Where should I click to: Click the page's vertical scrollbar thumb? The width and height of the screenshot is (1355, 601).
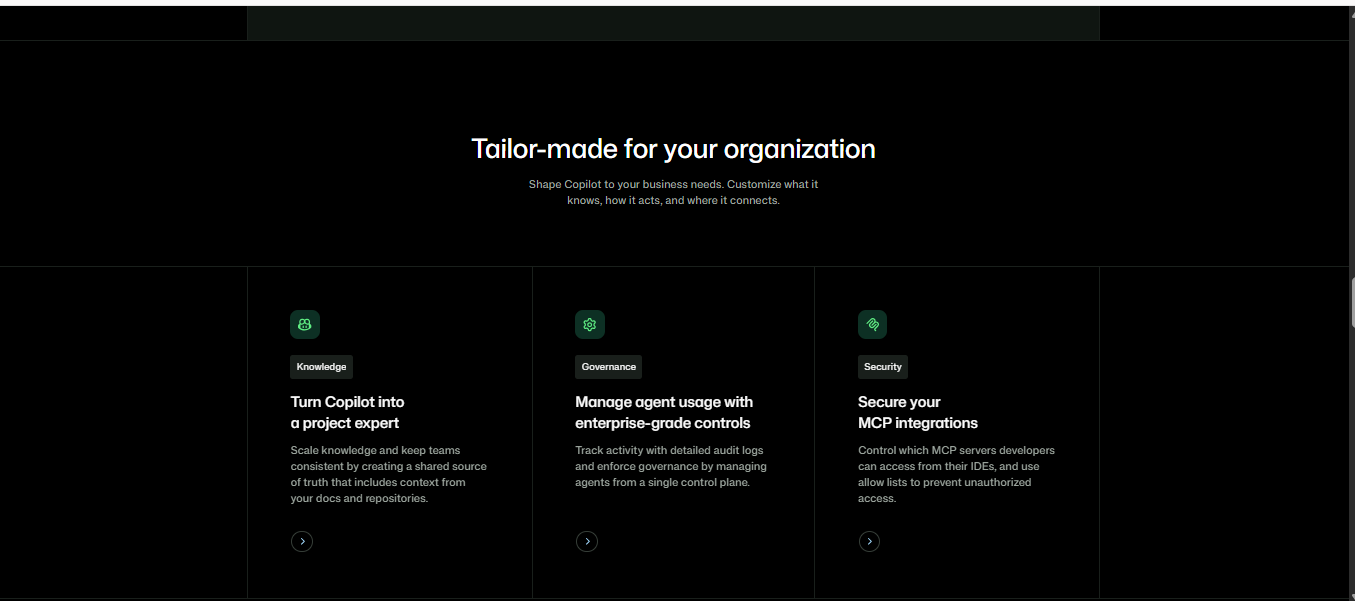point(1352,303)
